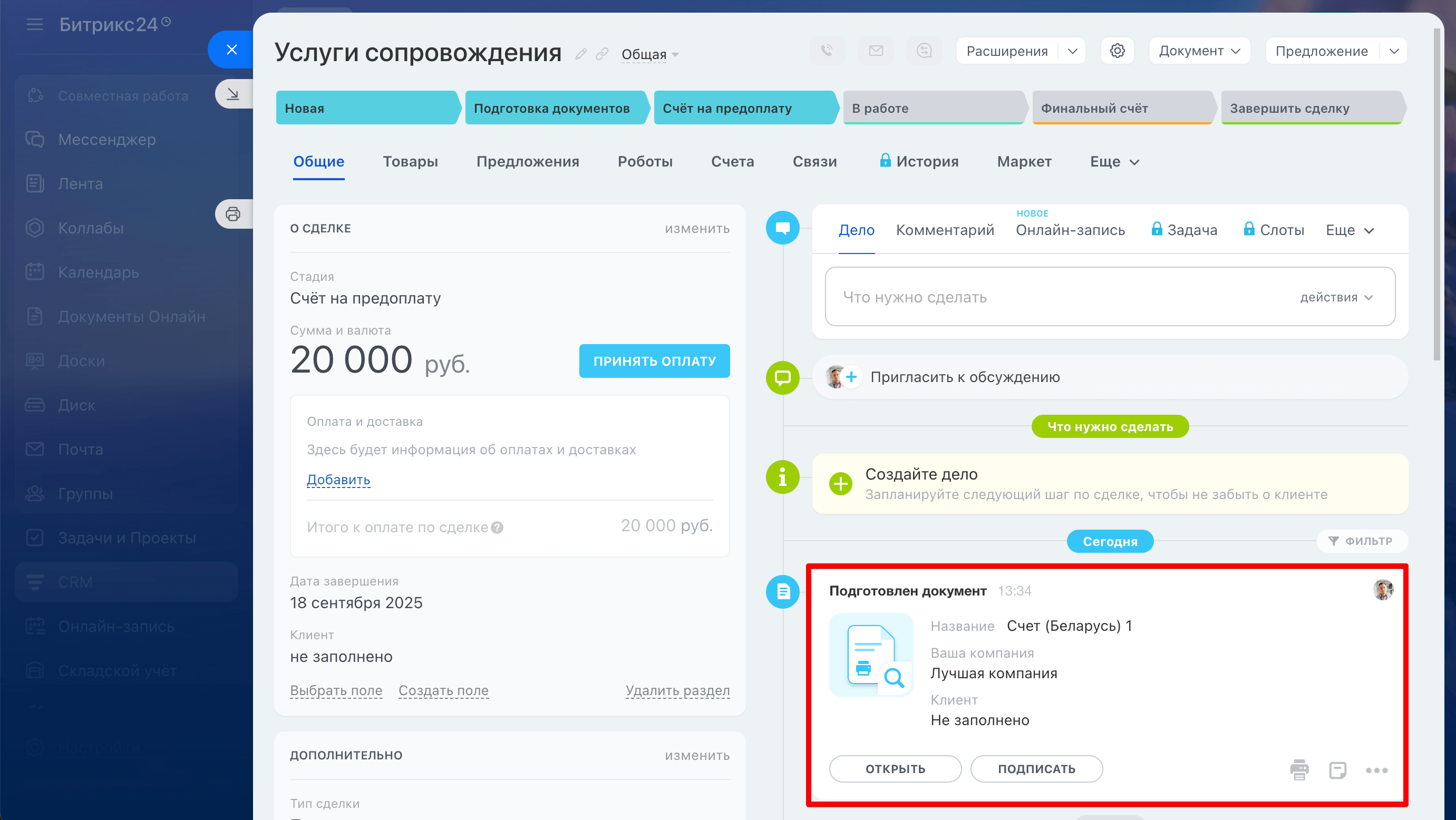
Task: Click the blue document timeline icon
Action: (783, 592)
